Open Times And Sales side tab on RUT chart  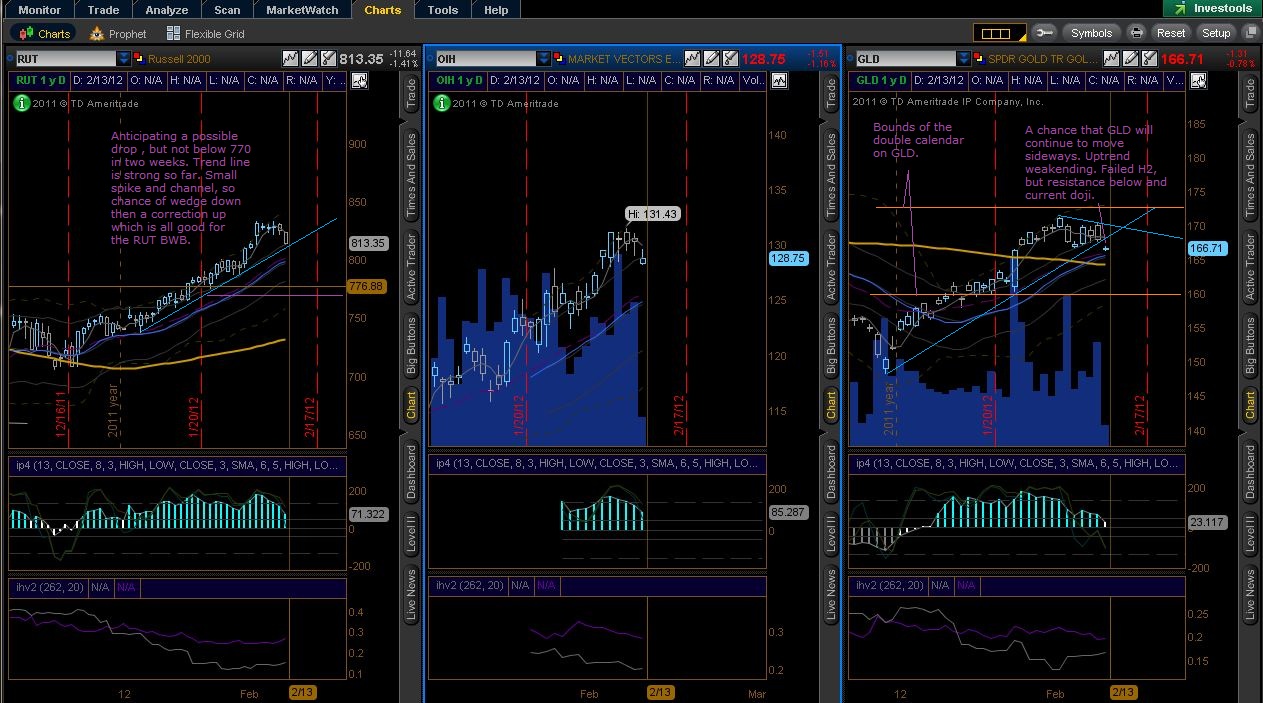[411, 176]
